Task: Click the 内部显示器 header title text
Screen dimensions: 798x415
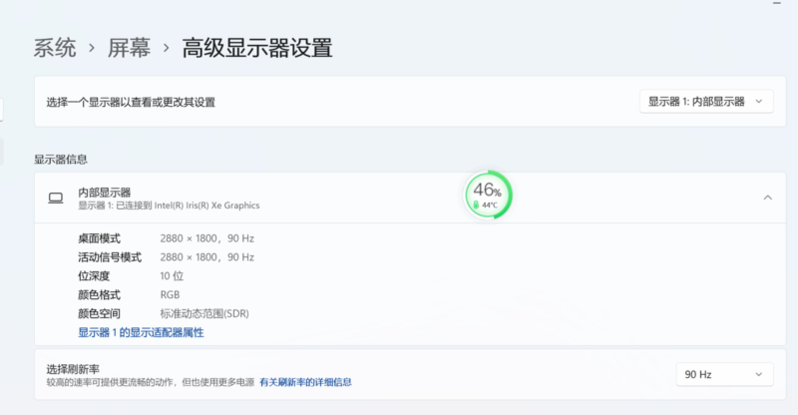Action: (x=104, y=192)
